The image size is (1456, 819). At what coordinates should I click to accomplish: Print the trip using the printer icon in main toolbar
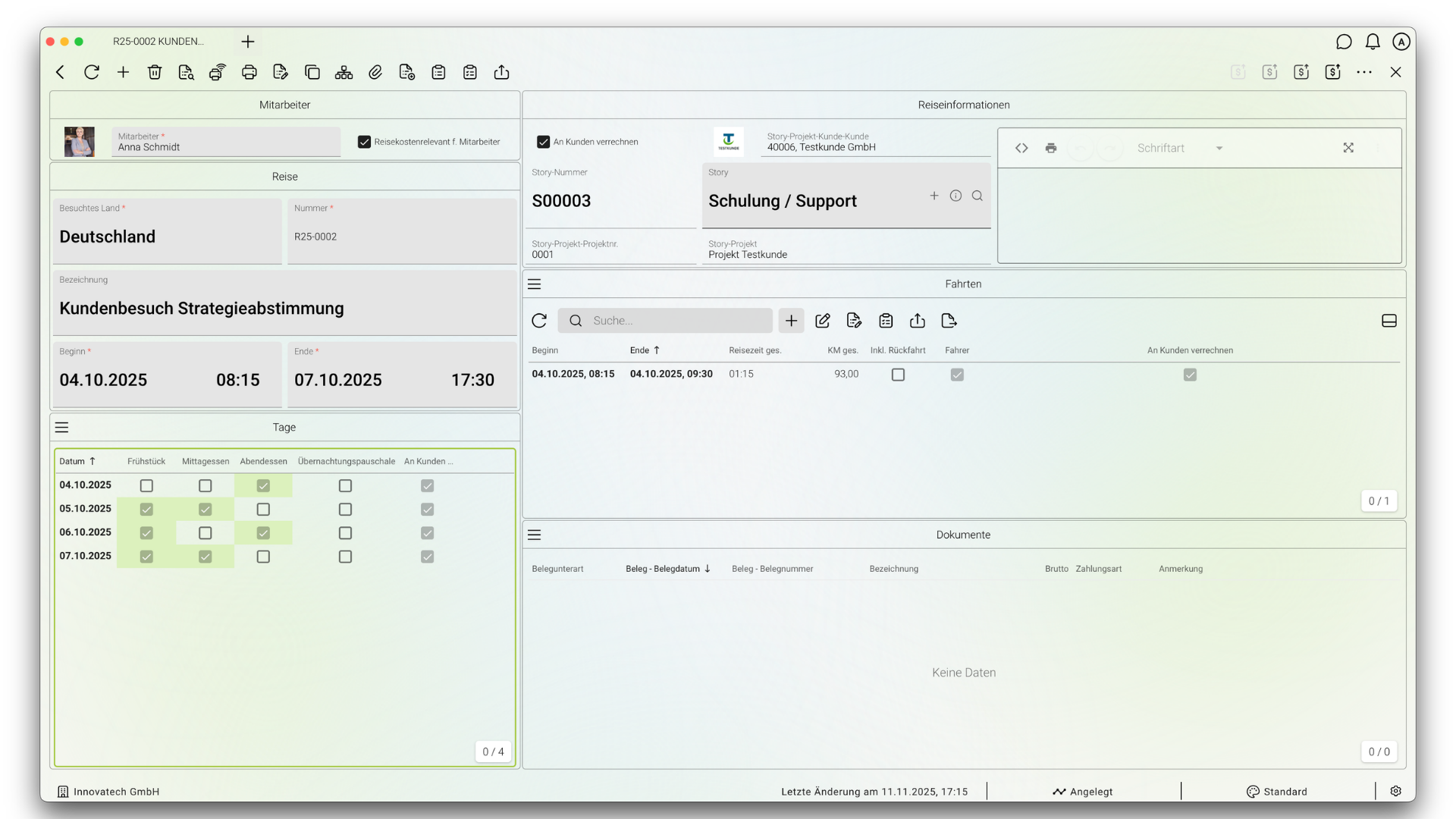coord(249,72)
